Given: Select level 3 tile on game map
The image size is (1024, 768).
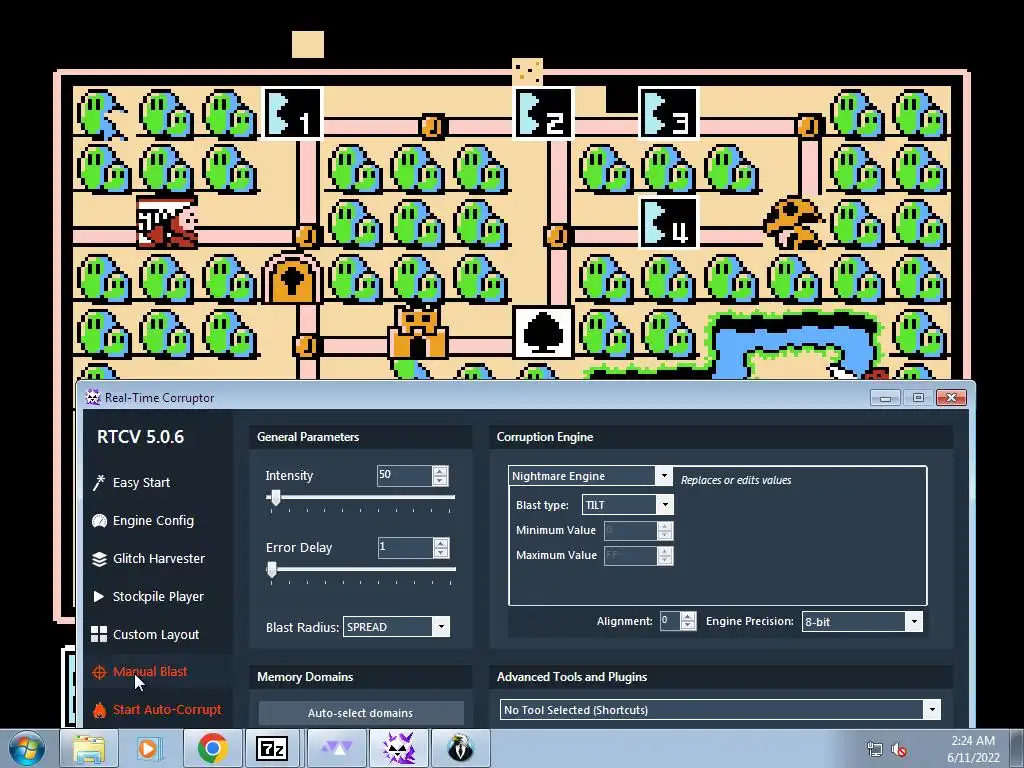Looking at the screenshot, I should pyautogui.click(x=669, y=114).
